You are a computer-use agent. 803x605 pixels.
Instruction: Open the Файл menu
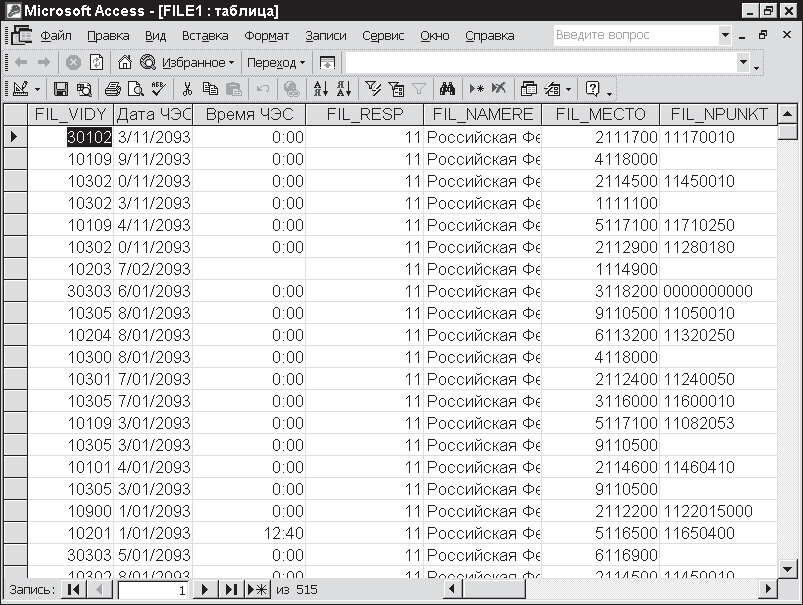click(62, 35)
